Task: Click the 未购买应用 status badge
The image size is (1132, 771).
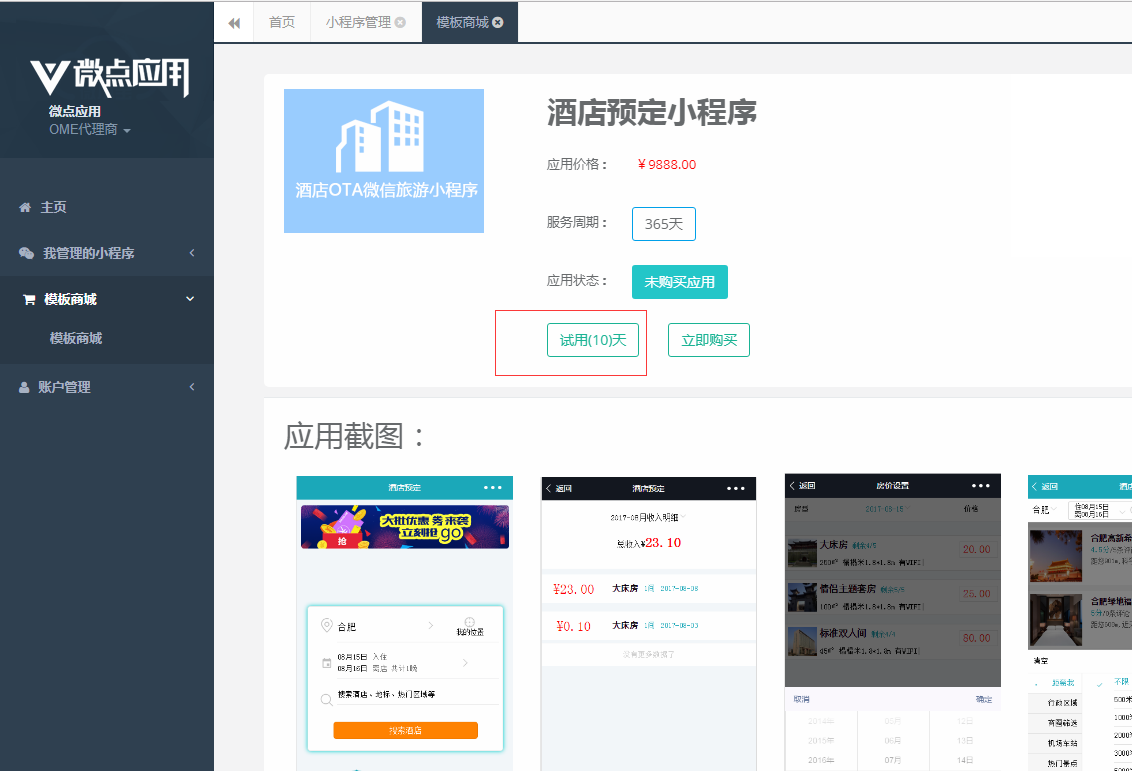Action: pyautogui.click(x=679, y=282)
